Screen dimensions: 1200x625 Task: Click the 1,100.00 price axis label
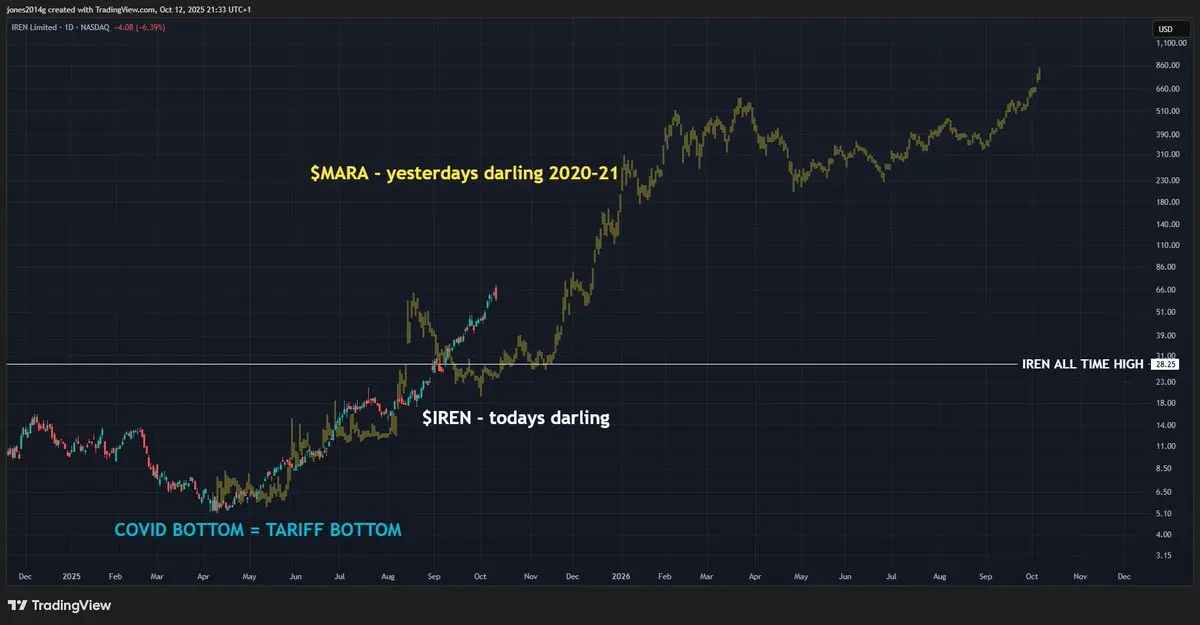1169,43
